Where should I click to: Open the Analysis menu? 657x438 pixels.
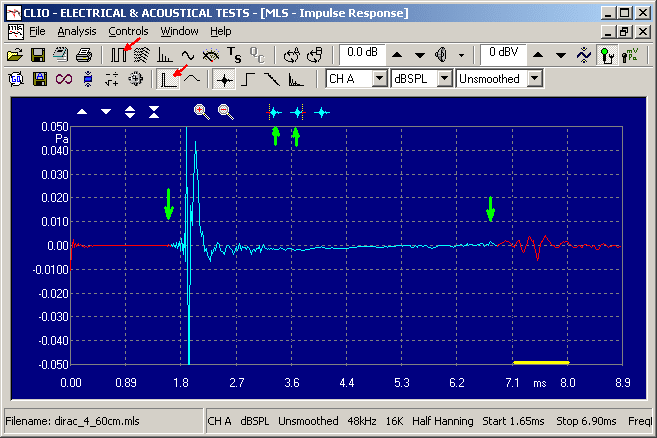[x=77, y=31]
